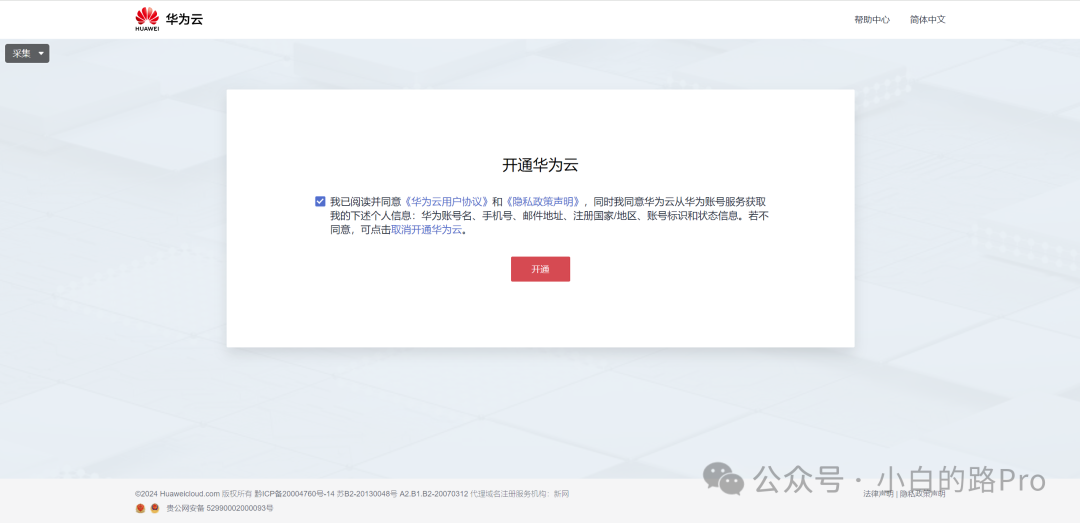Click the 取消开通华为云 link
This screenshot has width=1080, height=523.
point(426,230)
